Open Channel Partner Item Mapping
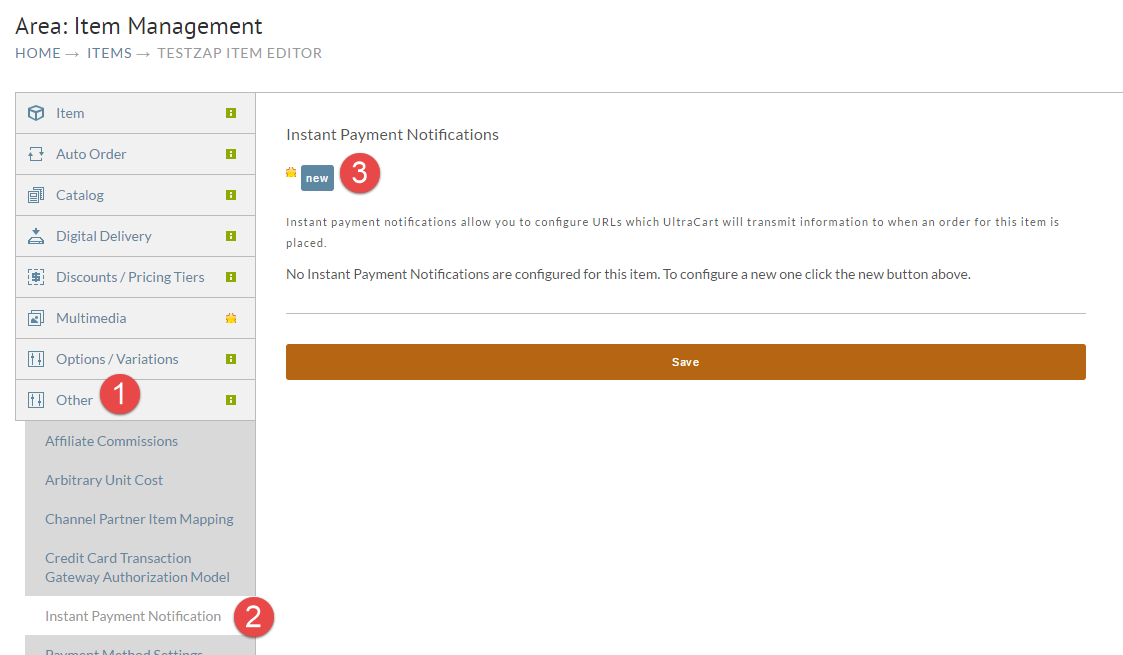Screen dimensions: 1123x655 [x=139, y=519]
